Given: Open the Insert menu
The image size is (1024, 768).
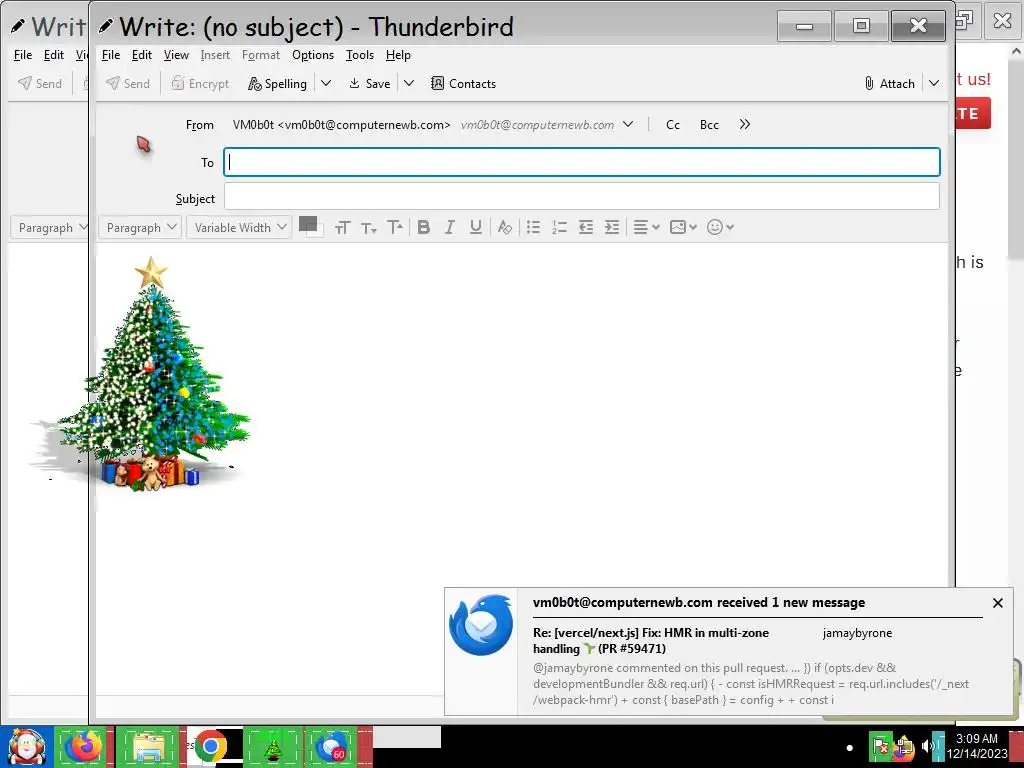Looking at the screenshot, I should (x=215, y=55).
